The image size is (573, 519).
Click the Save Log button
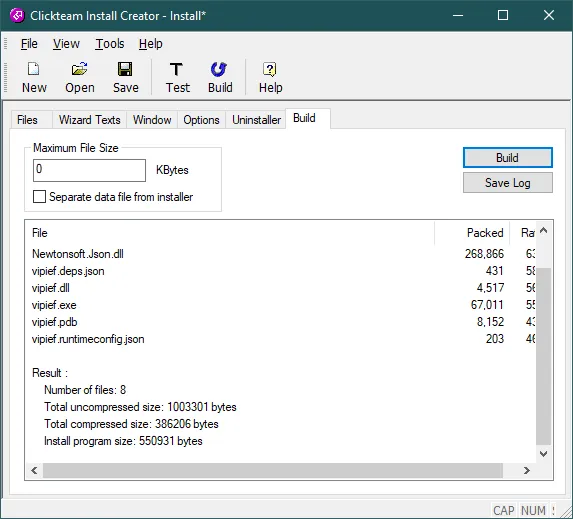coord(508,183)
